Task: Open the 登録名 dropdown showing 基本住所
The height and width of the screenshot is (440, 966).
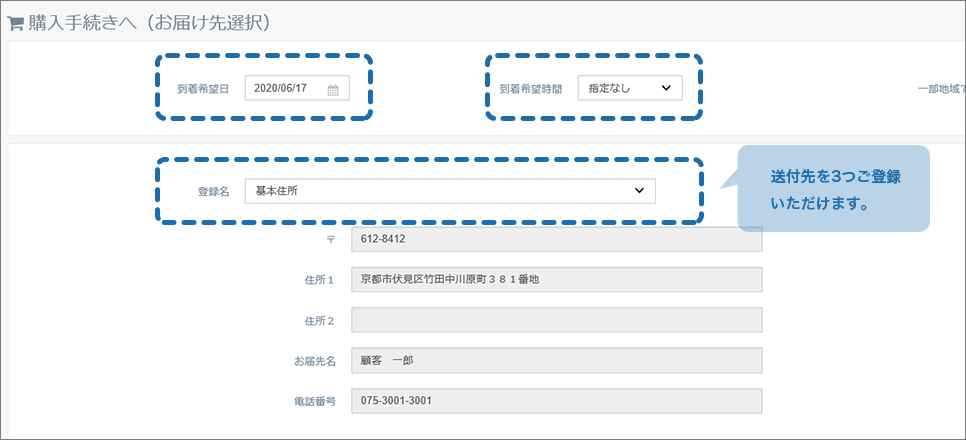Action: (x=450, y=191)
